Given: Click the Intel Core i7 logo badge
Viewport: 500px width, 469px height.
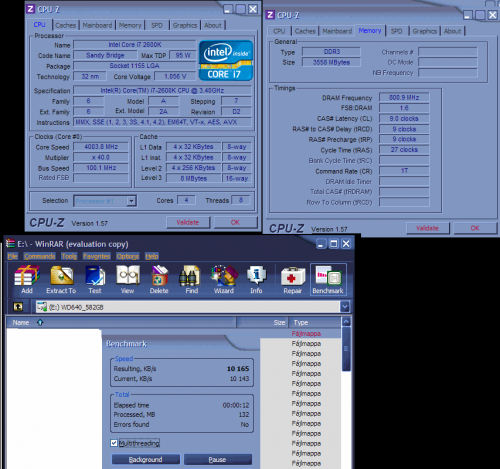Looking at the screenshot, I should pos(226,61).
